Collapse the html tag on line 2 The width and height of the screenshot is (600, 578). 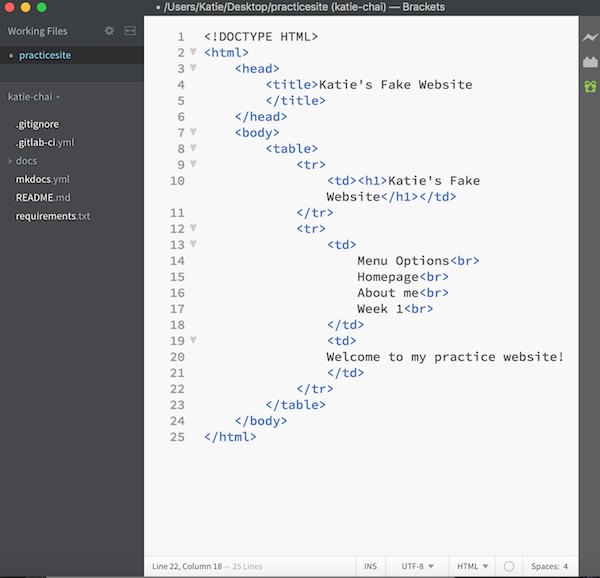pos(193,52)
